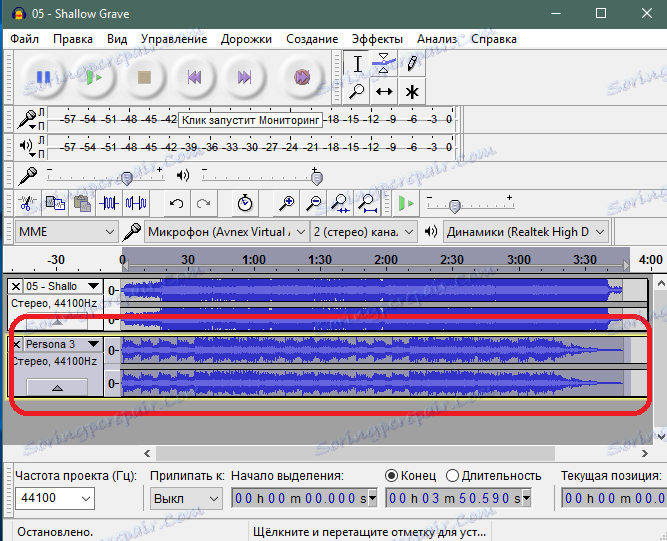Click the Pause playback button
Screen dimensions: 667x541
click(x=44, y=77)
